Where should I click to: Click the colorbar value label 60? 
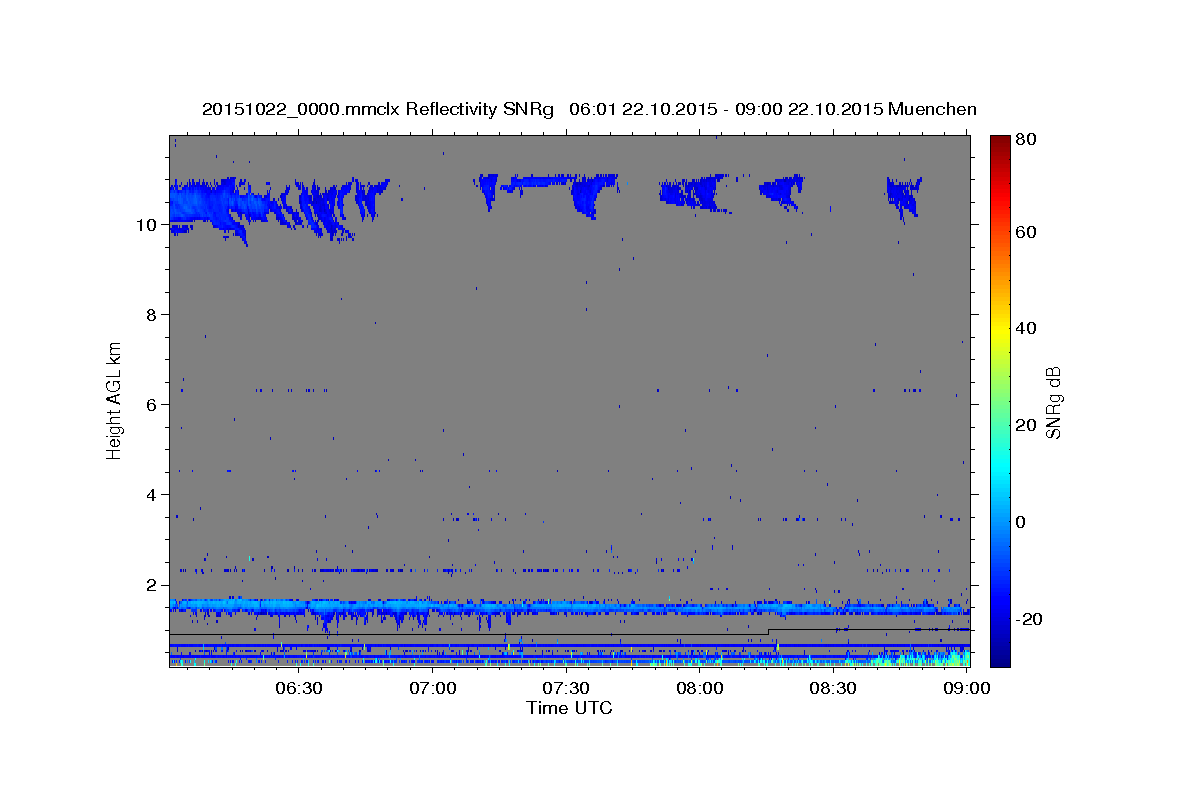(1025, 232)
